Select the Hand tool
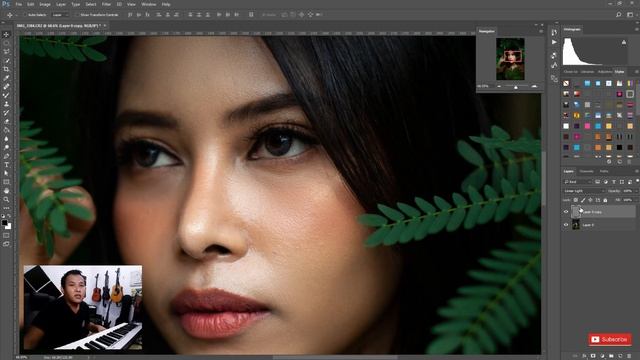This screenshot has height=360, width=640. [6, 191]
